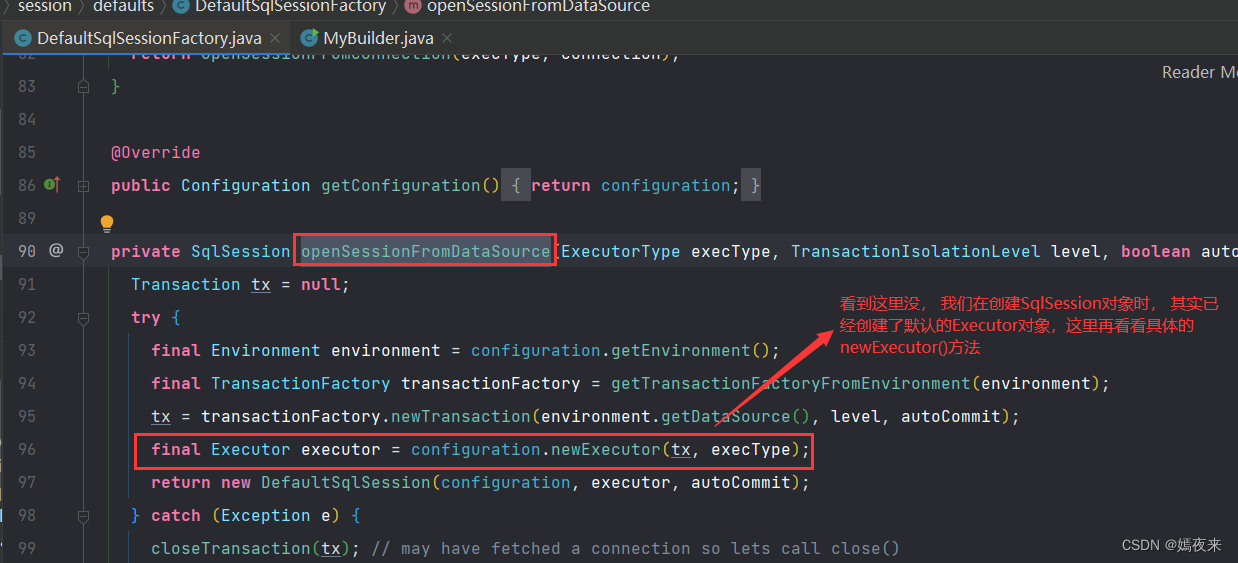1238x563 pixels.
Task: Click DefaultSqlSession constructor on line 97
Action: tap(346, 482)
